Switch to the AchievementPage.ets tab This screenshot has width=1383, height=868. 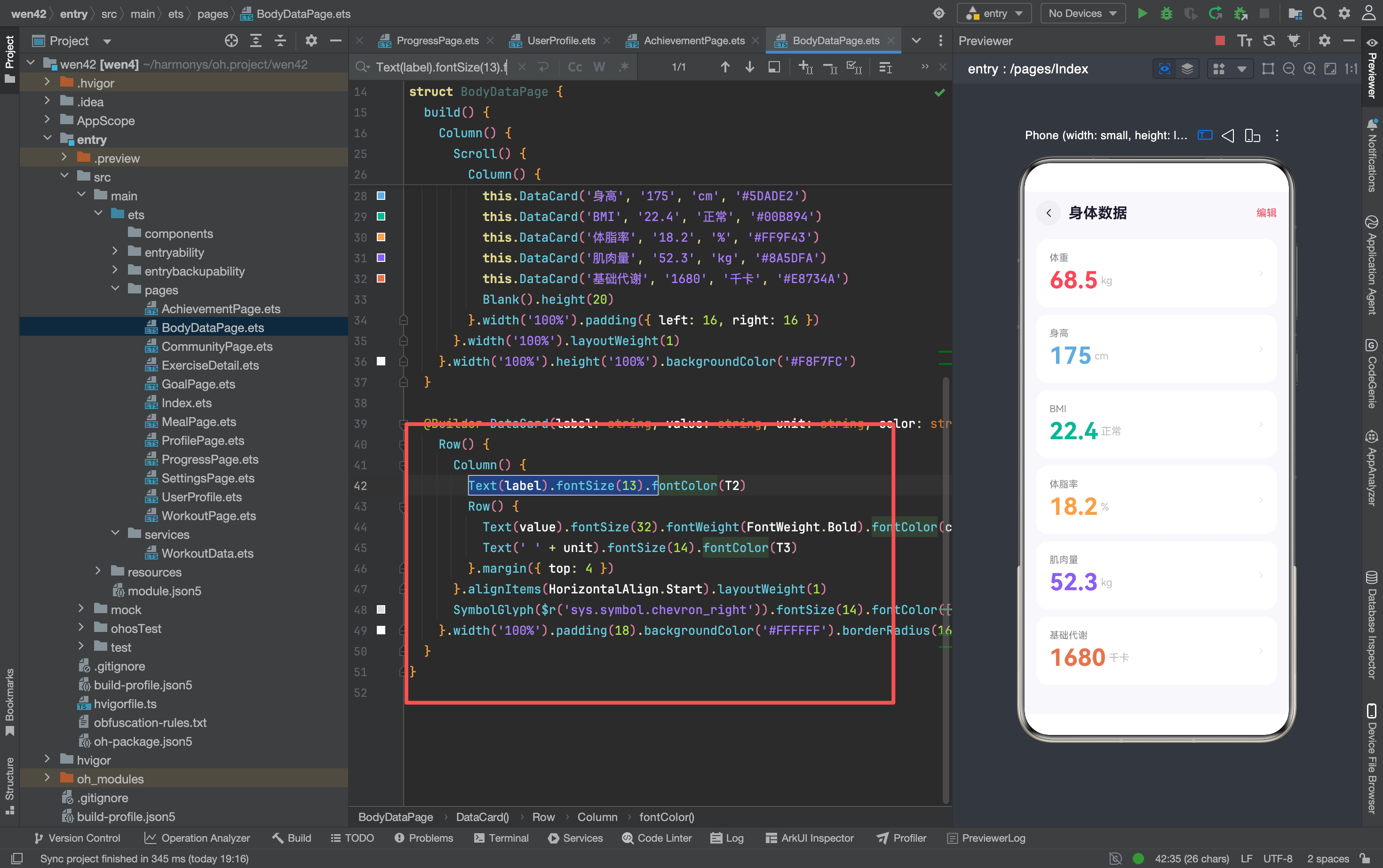693,41
